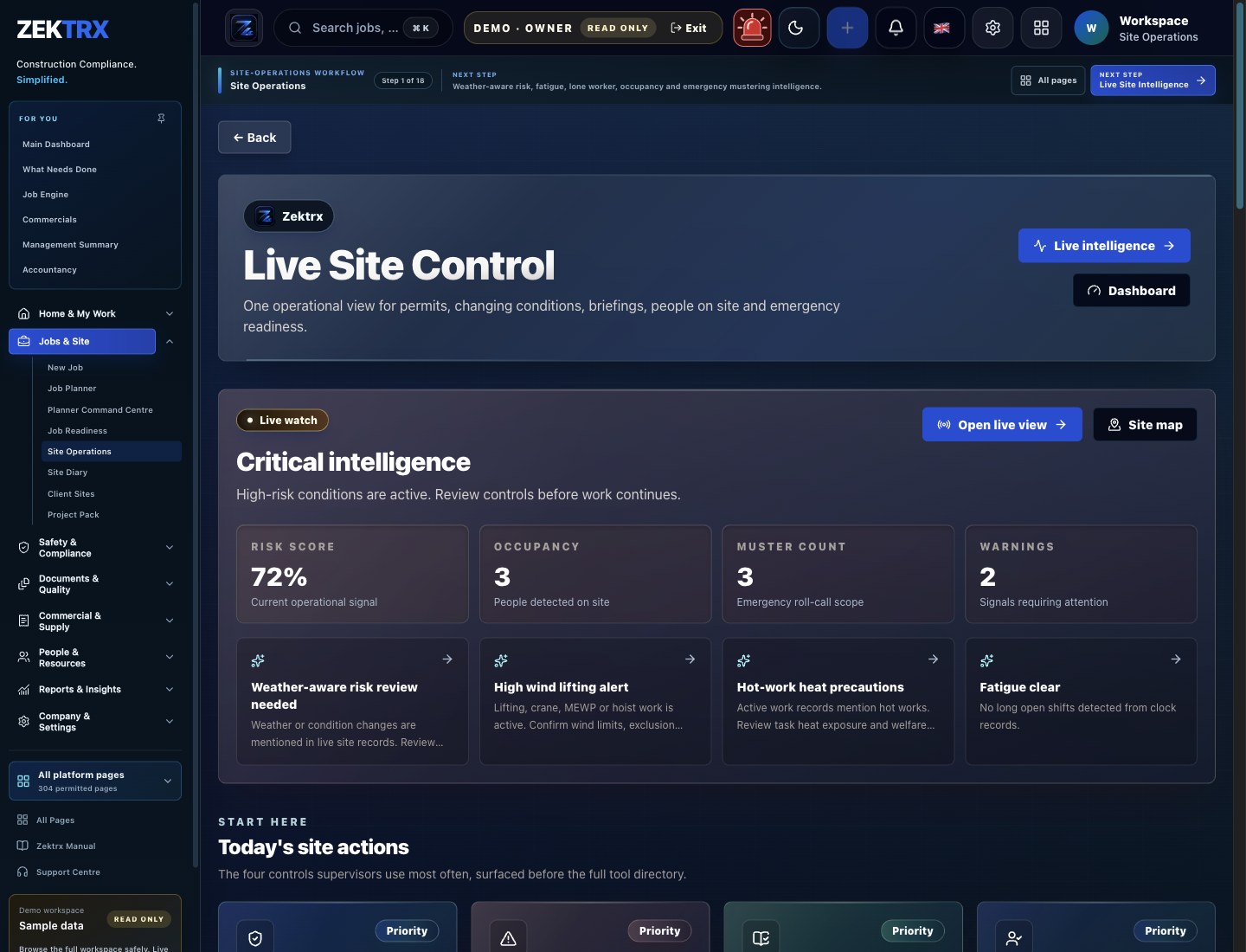This screenshot has height=952, width=1246.
Task: Click Open live view button
Action: (1002, 425)
